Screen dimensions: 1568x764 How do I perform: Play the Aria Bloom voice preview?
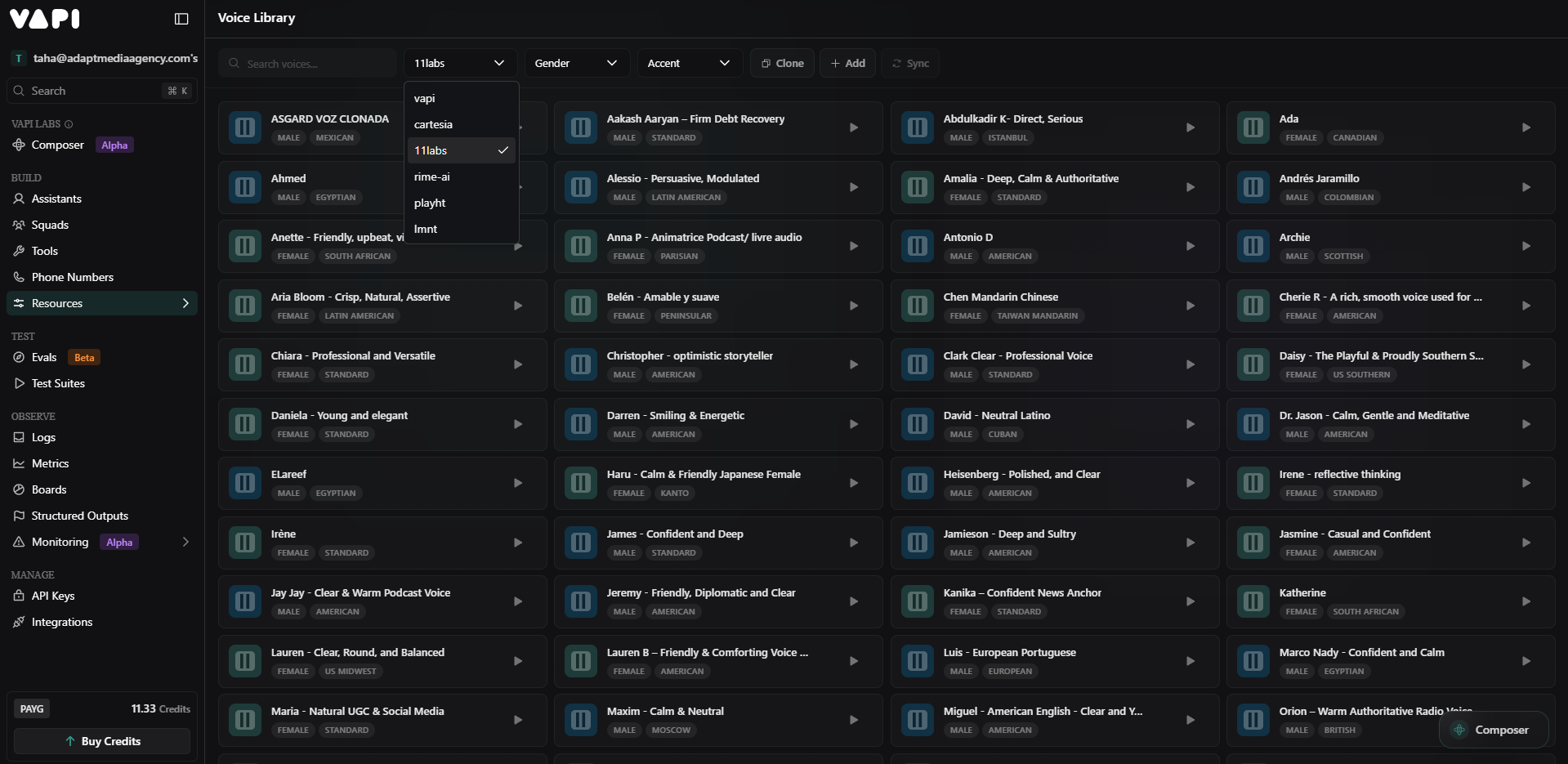[518, 306]
